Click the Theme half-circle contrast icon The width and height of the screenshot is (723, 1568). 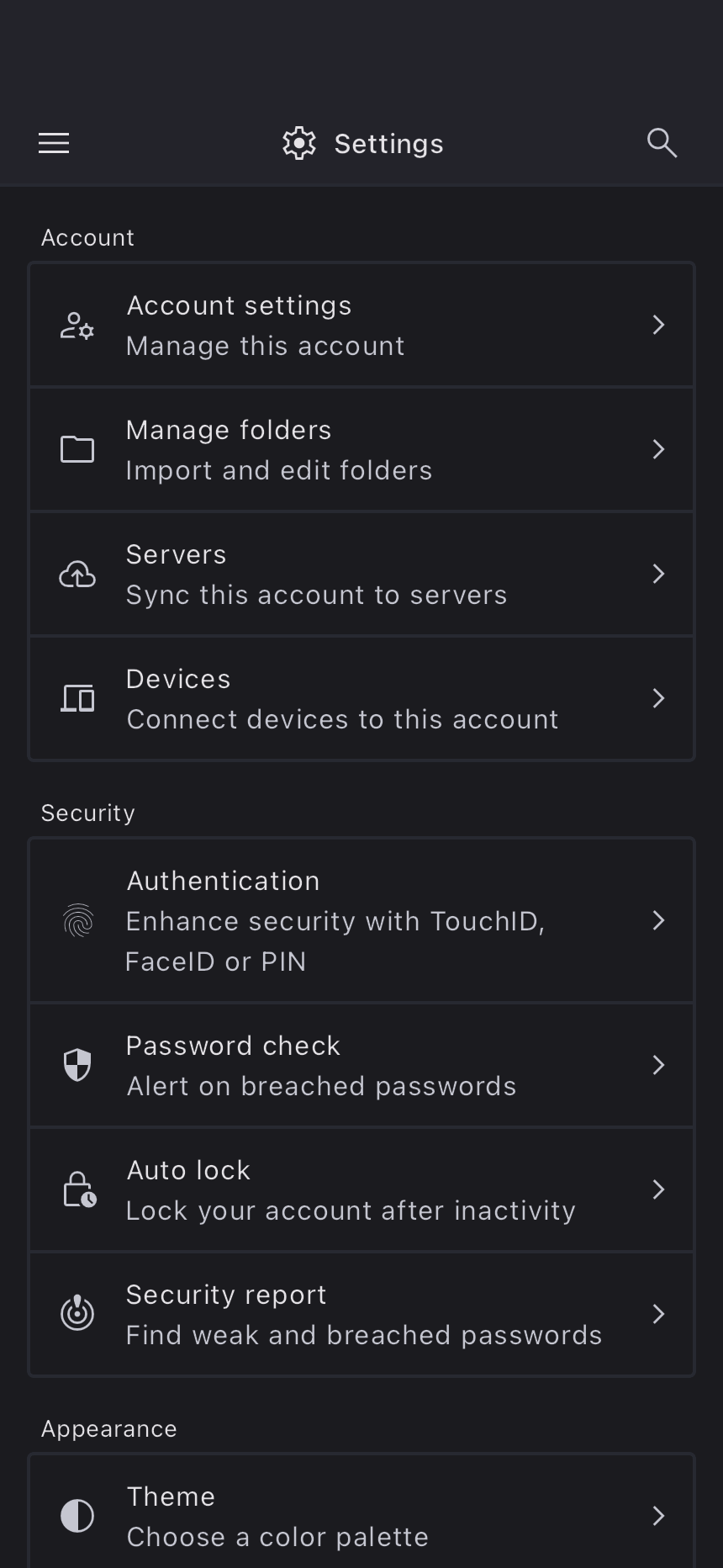tap(77, 1516)
